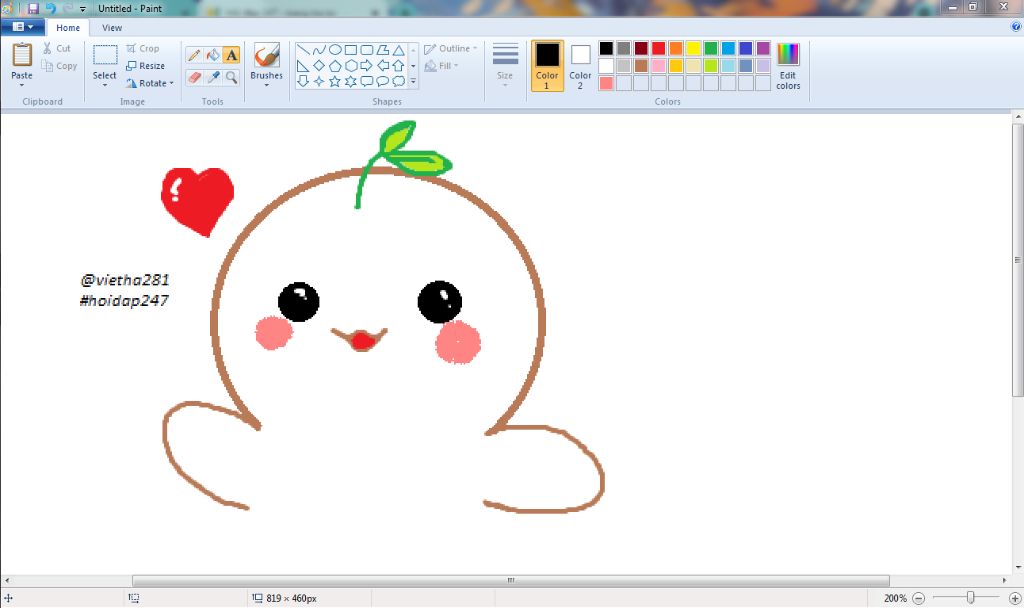Choose the Oval callout shape

(383, 82)
